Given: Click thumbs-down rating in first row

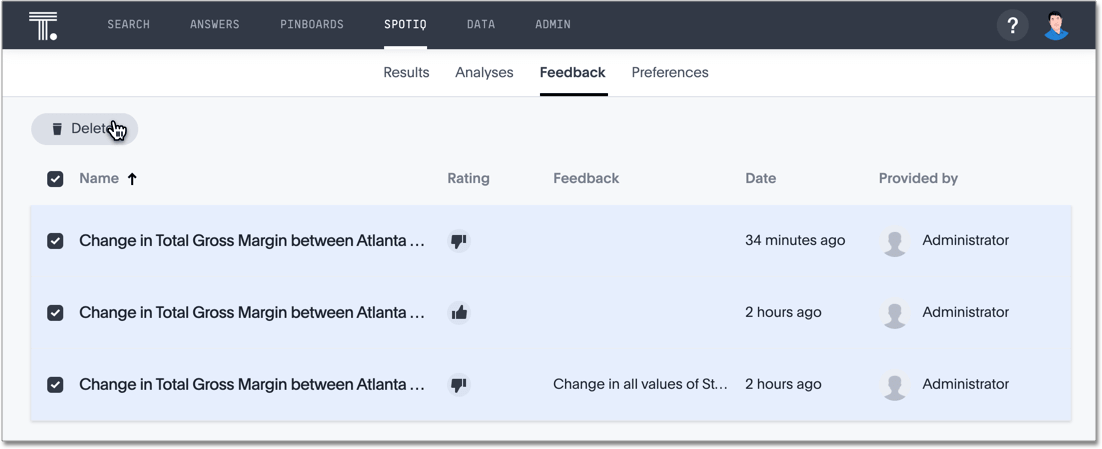Looking at the screenshot, I should click(x=459, y=241).
